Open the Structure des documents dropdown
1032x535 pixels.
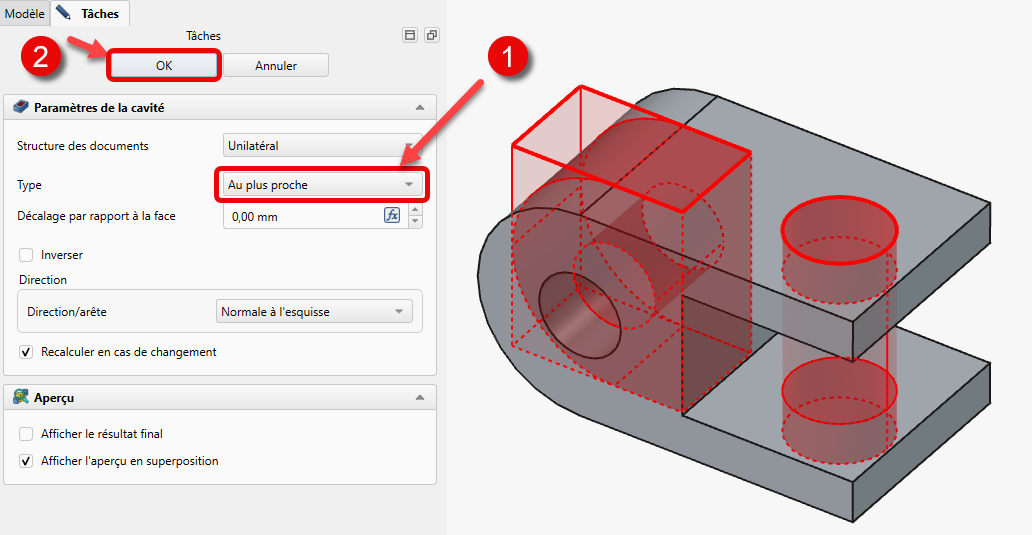tap(318, 146)
